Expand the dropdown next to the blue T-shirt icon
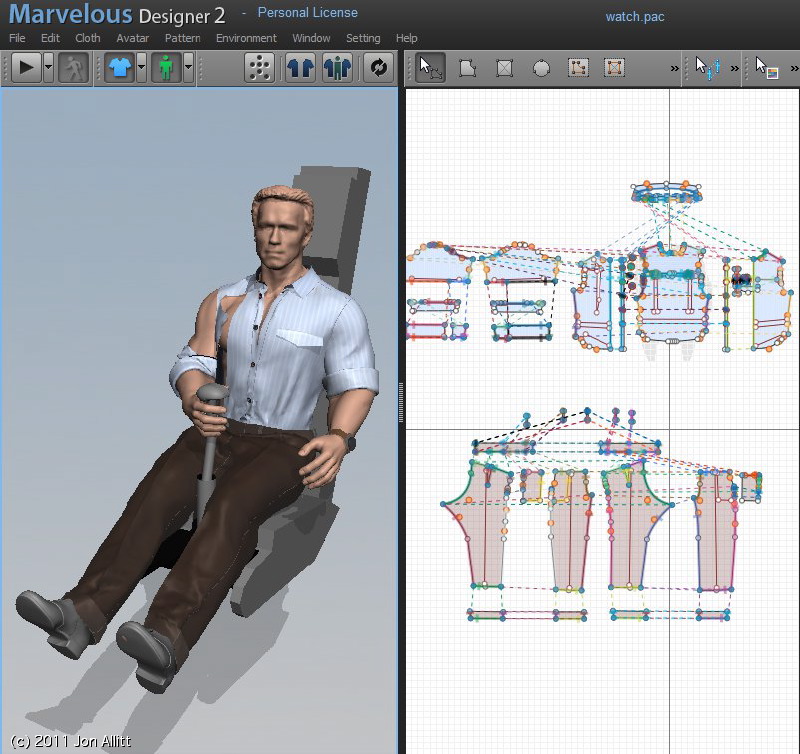Screen dimensions: 800x754 click(141, 67)
